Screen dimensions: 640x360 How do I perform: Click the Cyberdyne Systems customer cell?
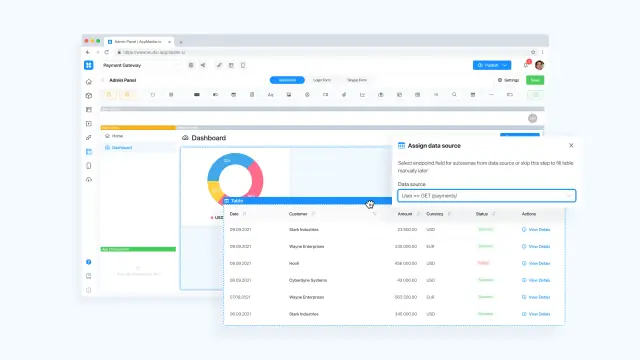coord(308,280)
